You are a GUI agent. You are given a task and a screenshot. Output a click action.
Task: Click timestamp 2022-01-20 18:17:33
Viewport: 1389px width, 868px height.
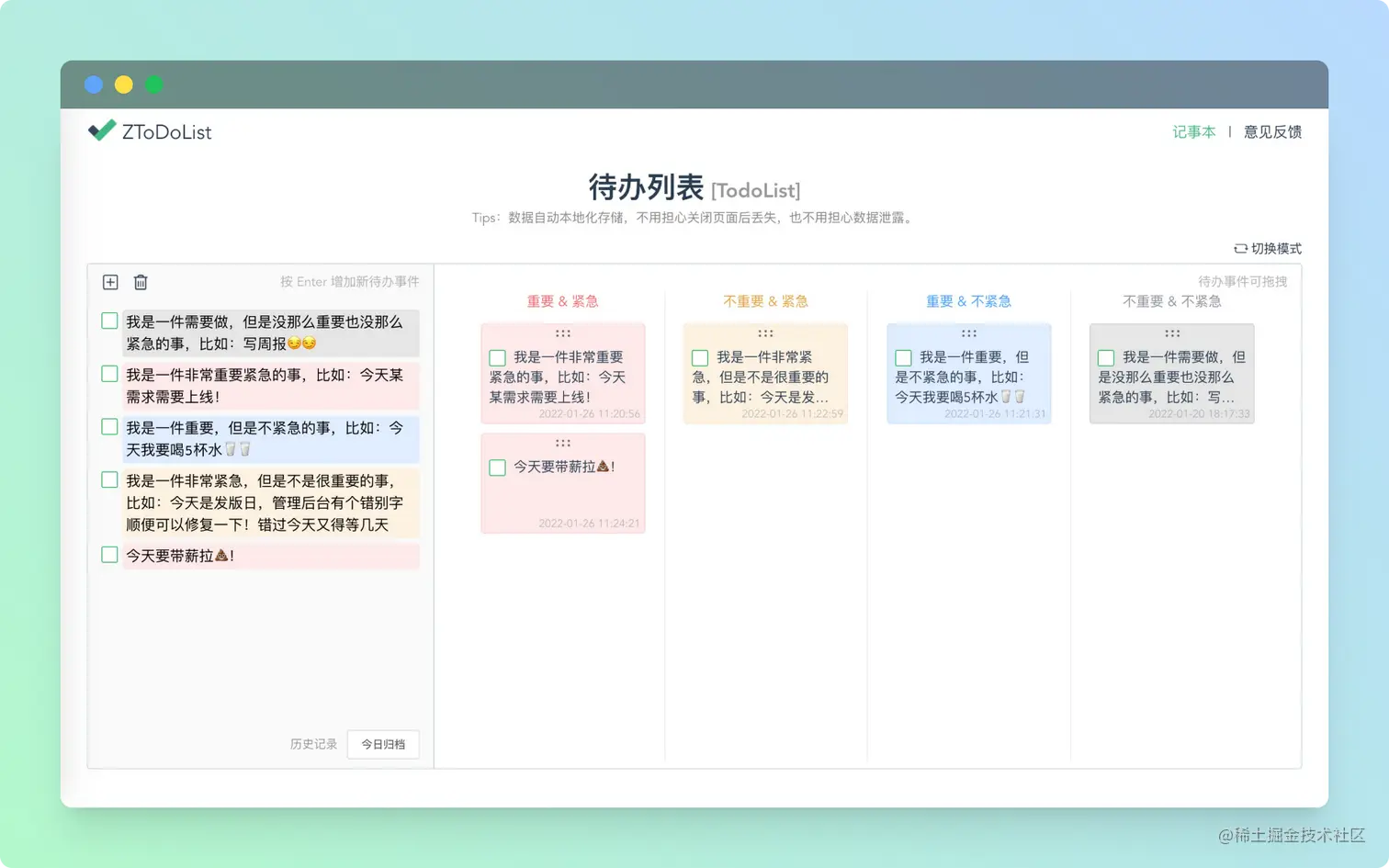(1199, 414)
